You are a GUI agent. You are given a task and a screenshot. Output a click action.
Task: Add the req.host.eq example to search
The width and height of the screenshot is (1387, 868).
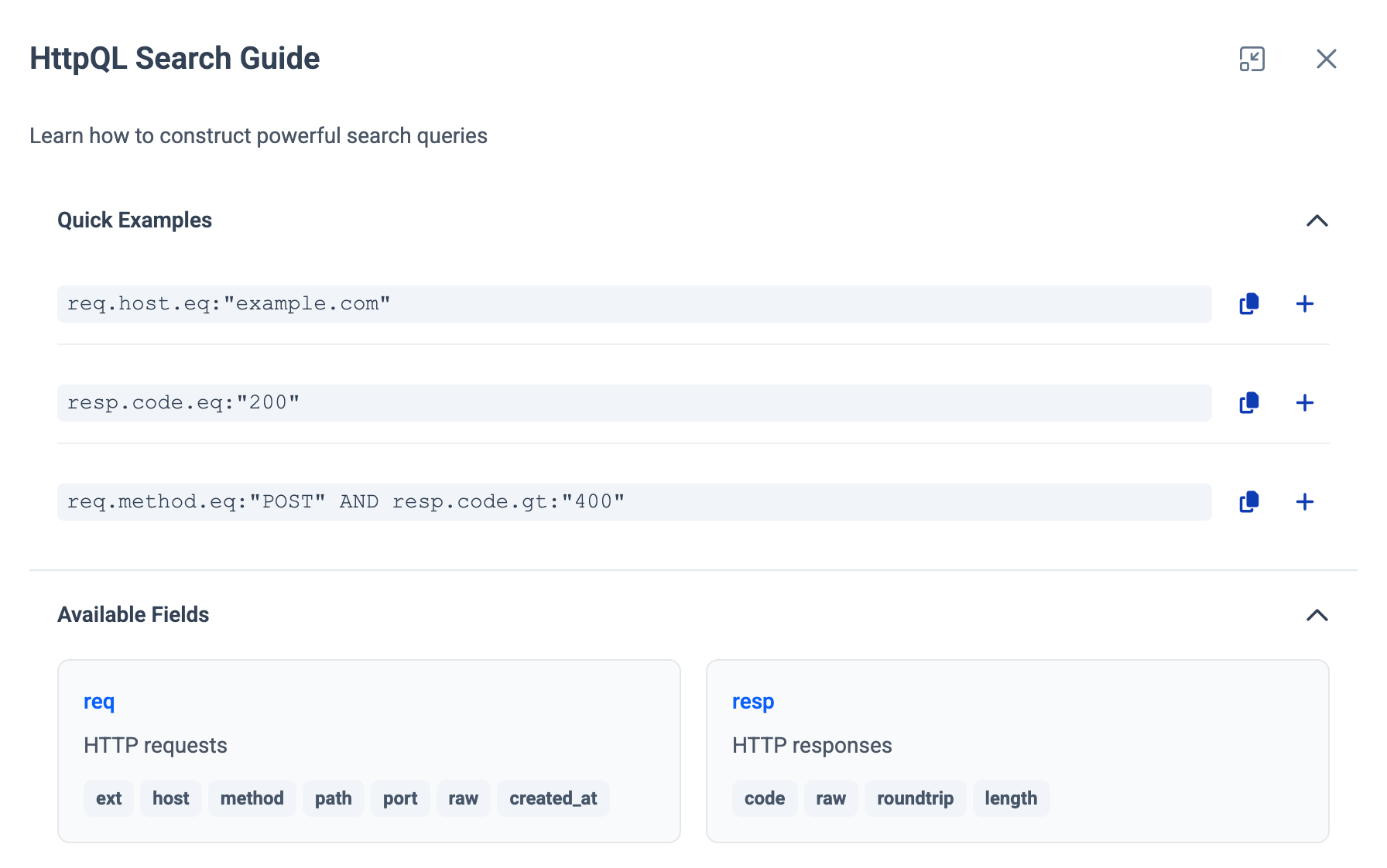click(1304, 304)
